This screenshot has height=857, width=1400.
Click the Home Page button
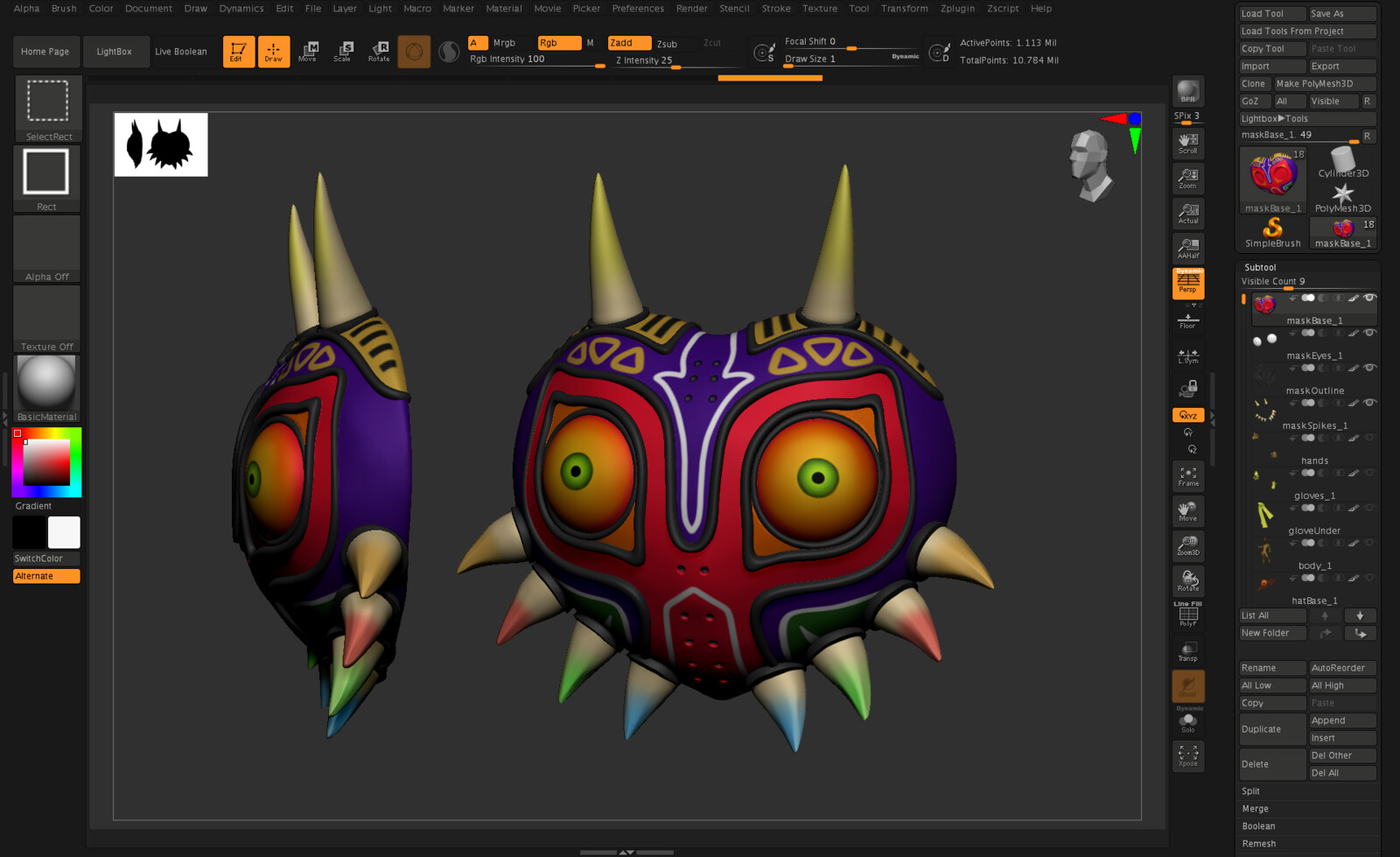click(x=45, y=52)
